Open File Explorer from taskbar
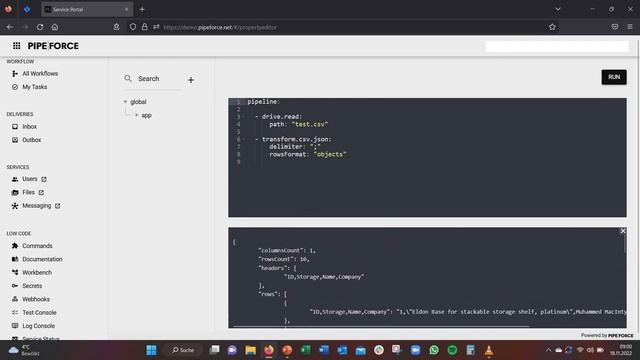640x360 pixels. pyautogui.click(x=251, y=350)
